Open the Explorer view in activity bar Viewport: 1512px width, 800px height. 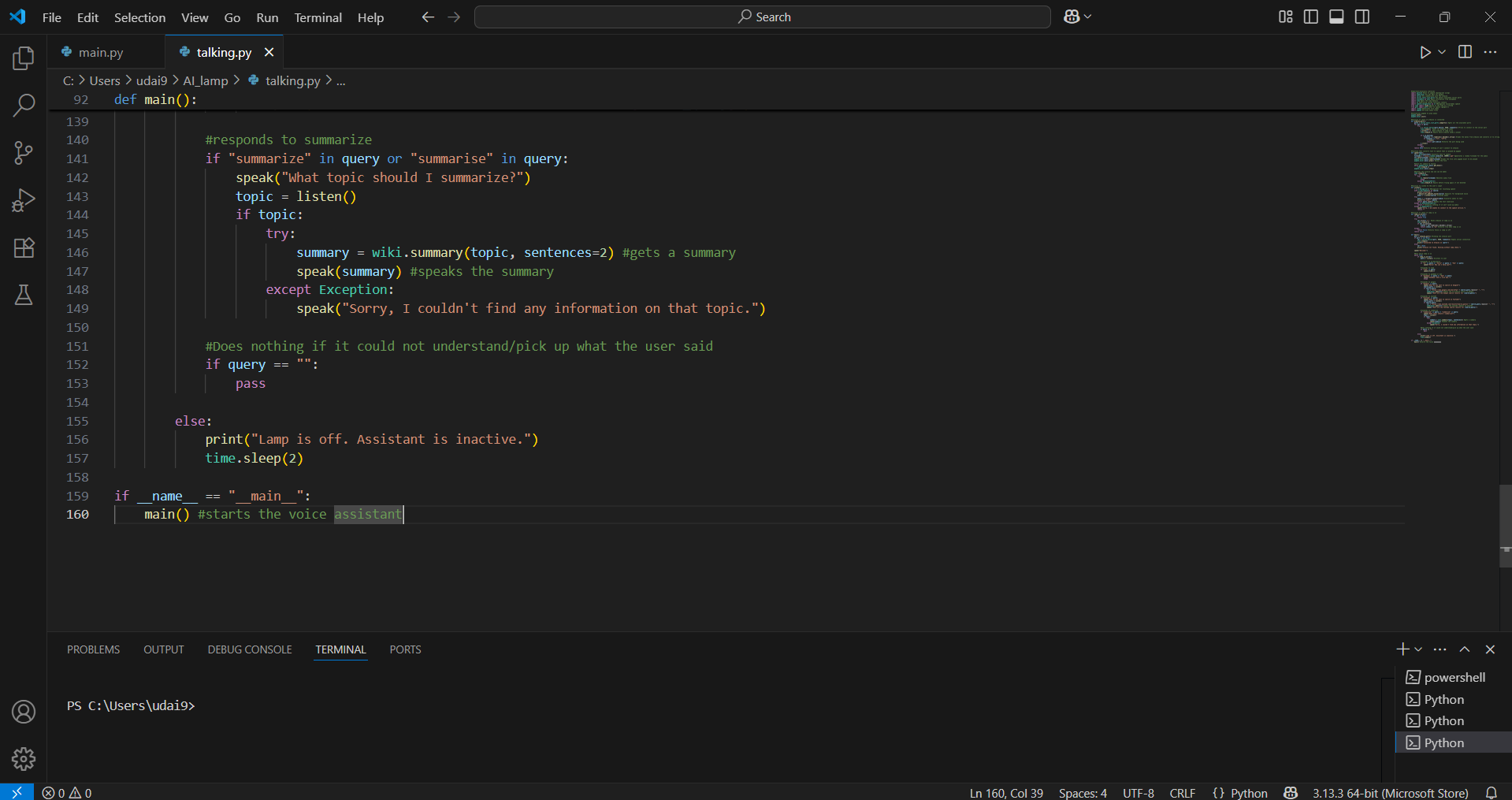point(24,58)
